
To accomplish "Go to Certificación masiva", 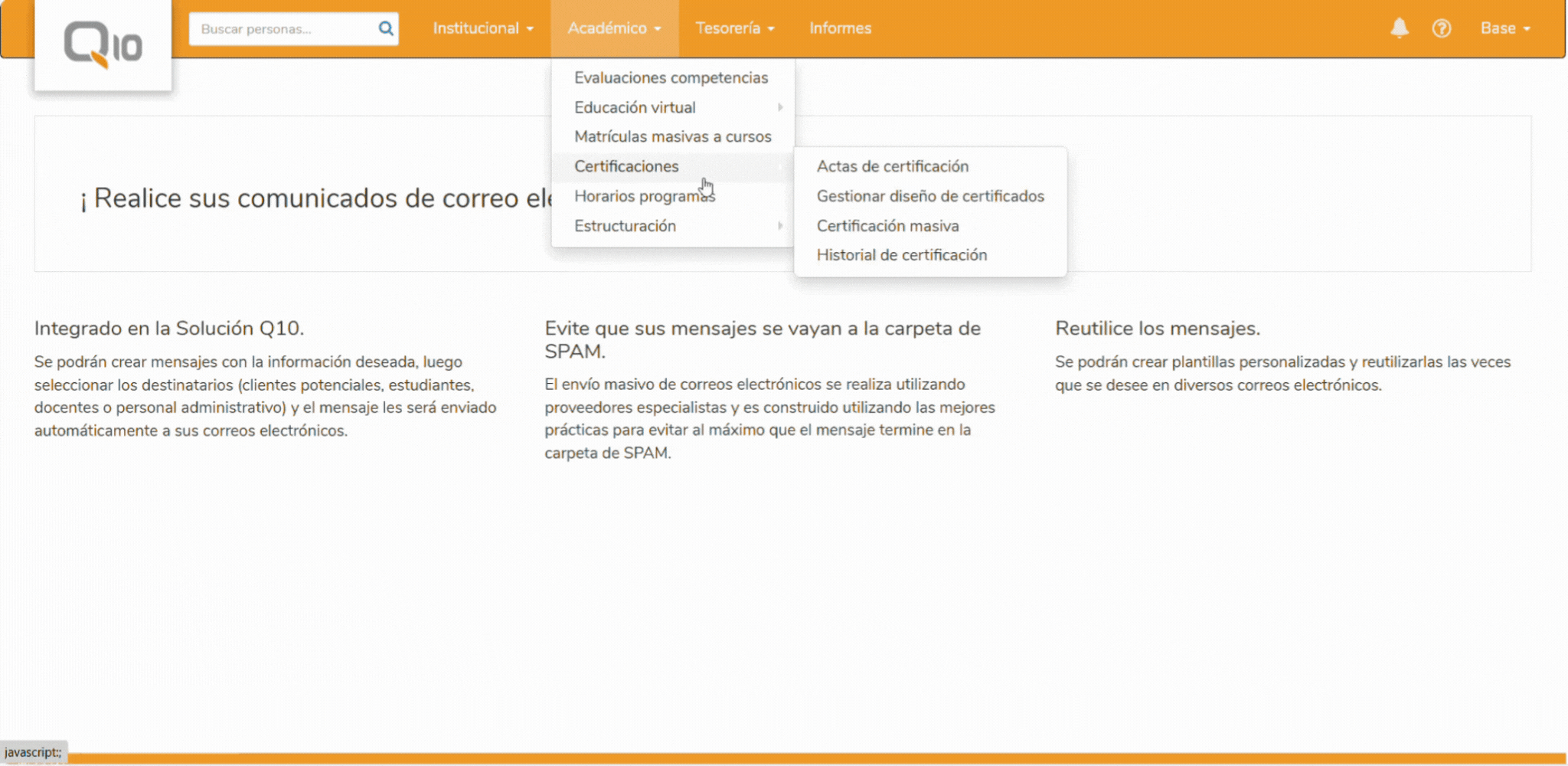I will [887, 226].
